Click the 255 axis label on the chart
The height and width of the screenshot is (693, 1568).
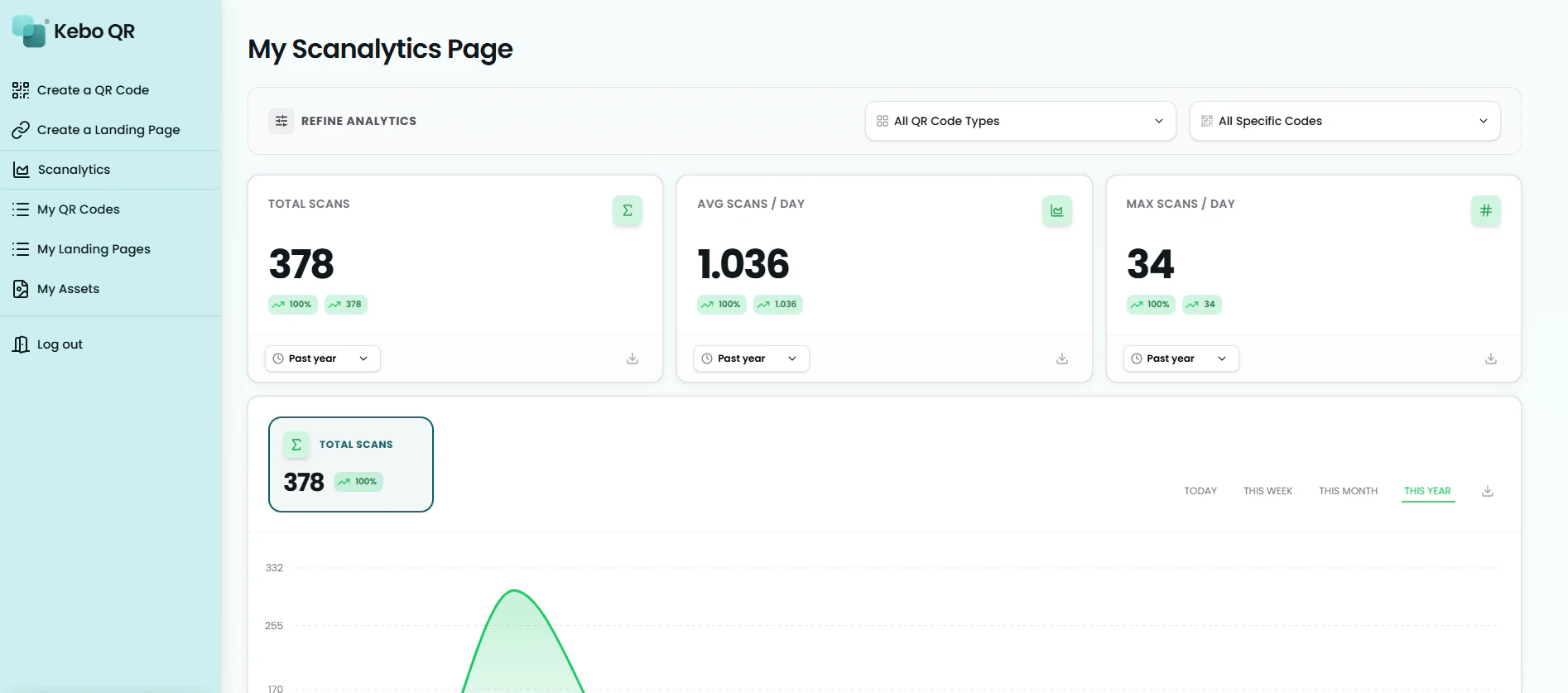(x=274, y=626)
